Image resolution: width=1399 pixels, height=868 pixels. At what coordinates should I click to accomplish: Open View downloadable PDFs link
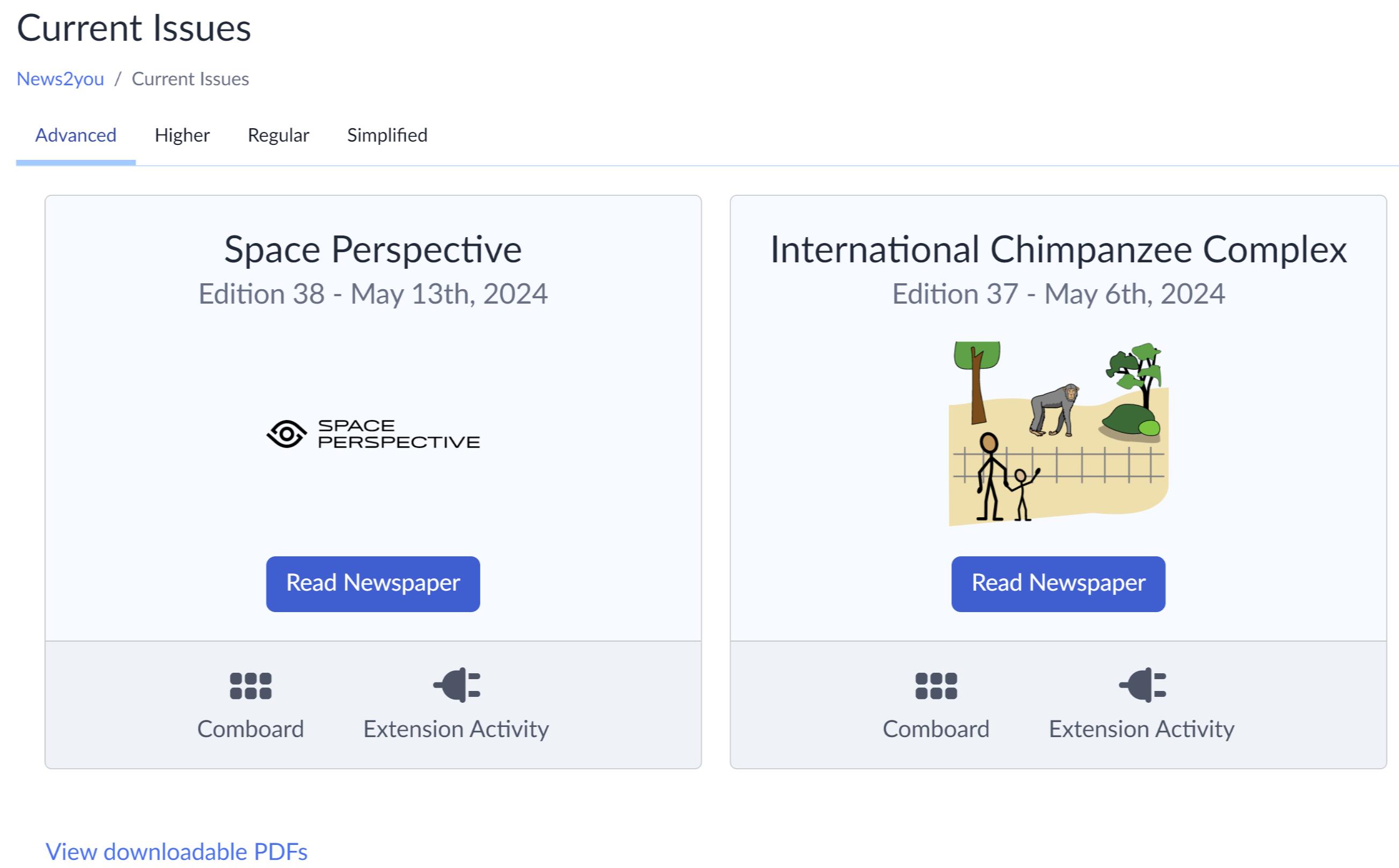coord(176,851)
